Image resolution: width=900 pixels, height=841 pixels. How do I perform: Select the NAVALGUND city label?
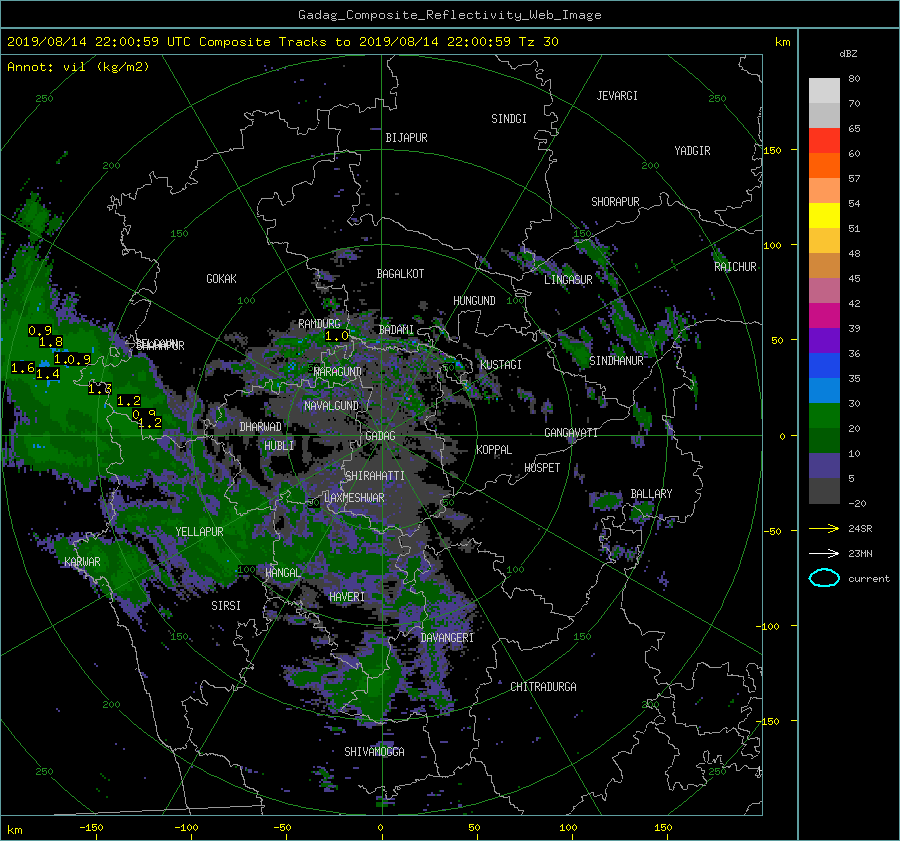[x=331, y=406]
